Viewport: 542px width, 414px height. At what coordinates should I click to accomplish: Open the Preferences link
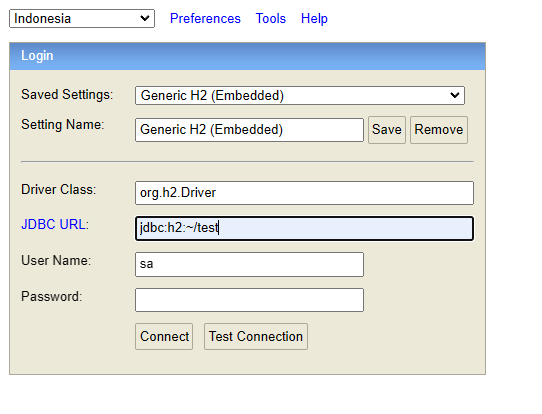click(x=205, y=18)
